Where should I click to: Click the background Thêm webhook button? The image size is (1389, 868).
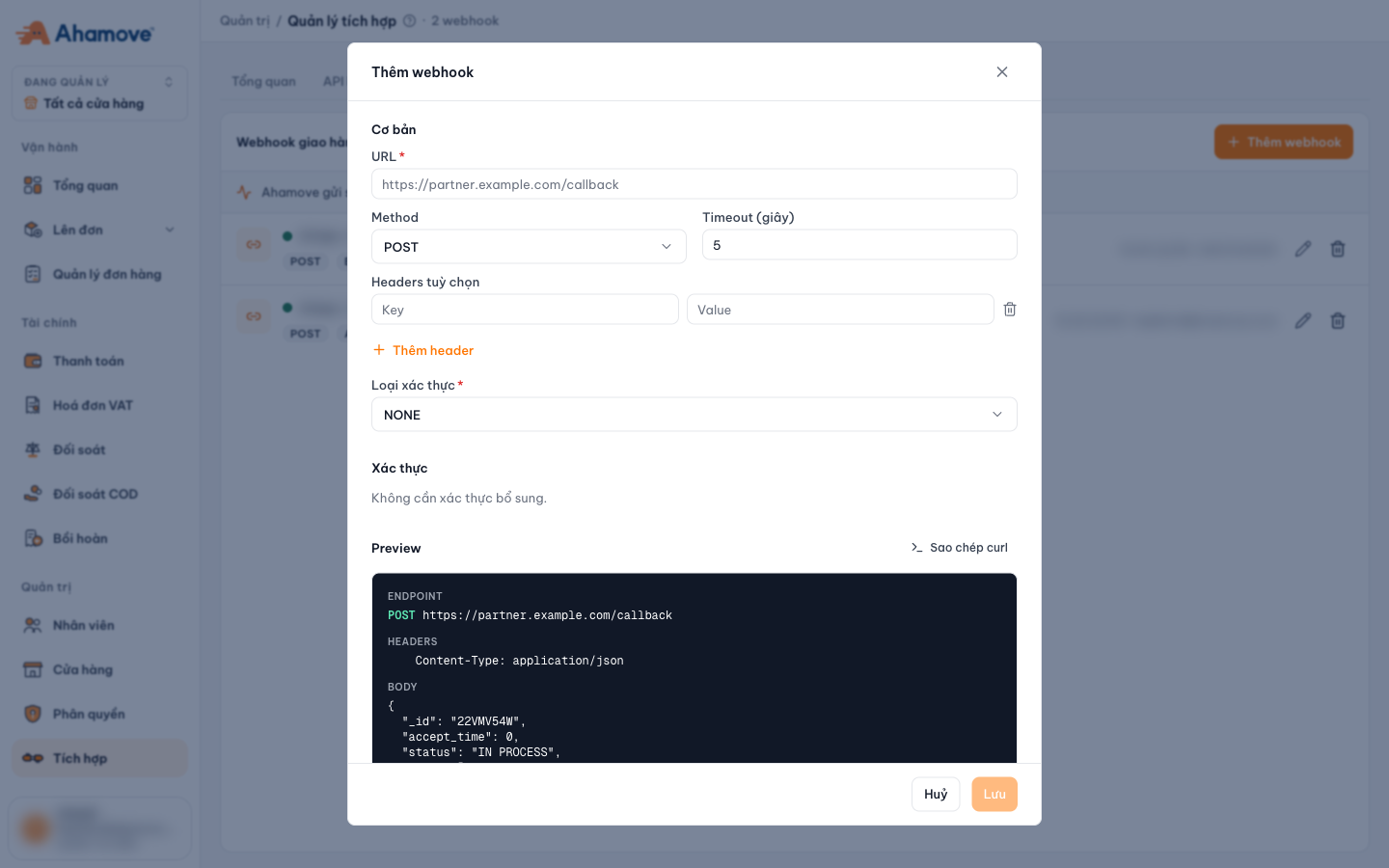(1284, 142)
